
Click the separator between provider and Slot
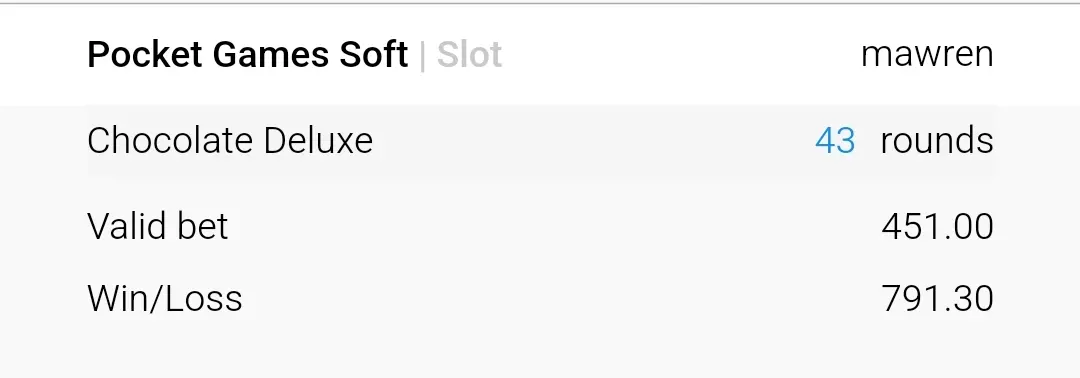coord(422,56)
